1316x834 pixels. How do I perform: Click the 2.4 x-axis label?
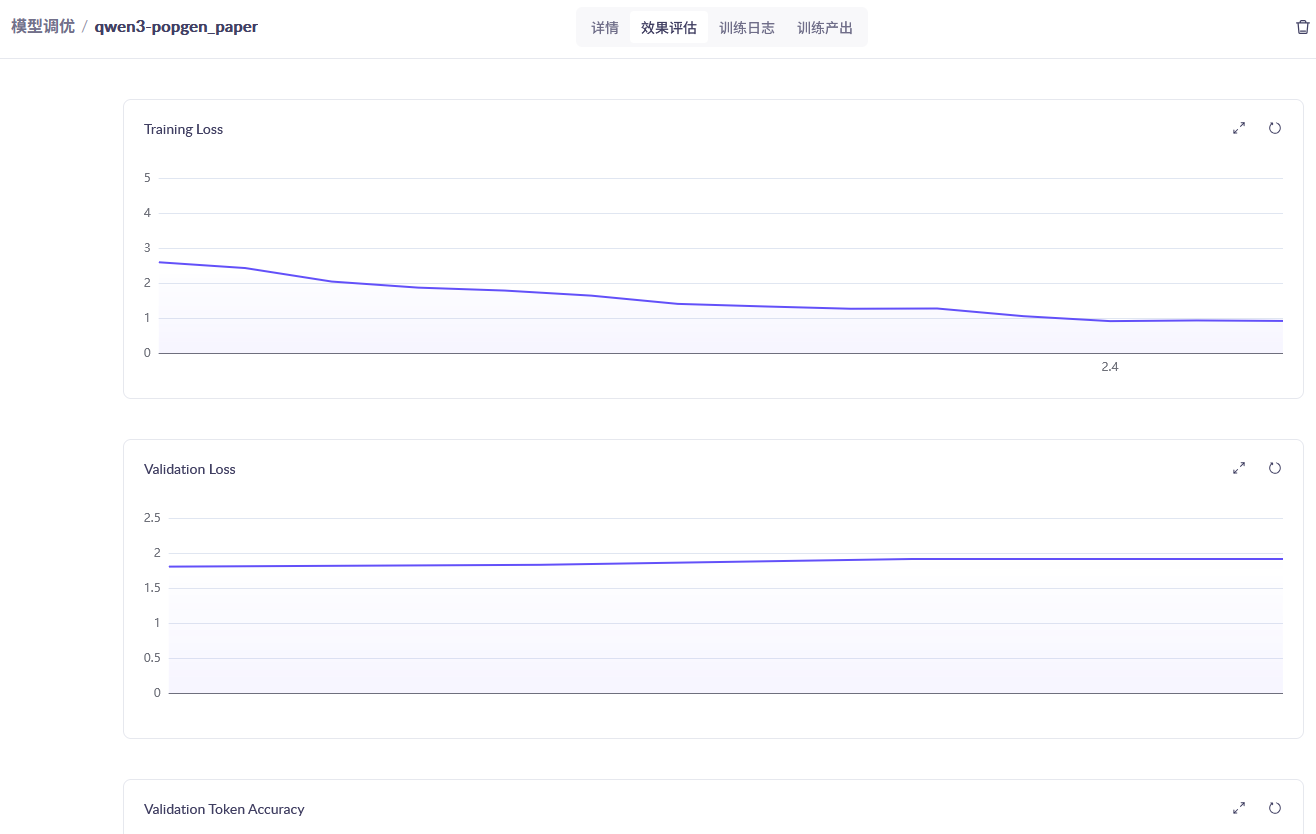1110,367
